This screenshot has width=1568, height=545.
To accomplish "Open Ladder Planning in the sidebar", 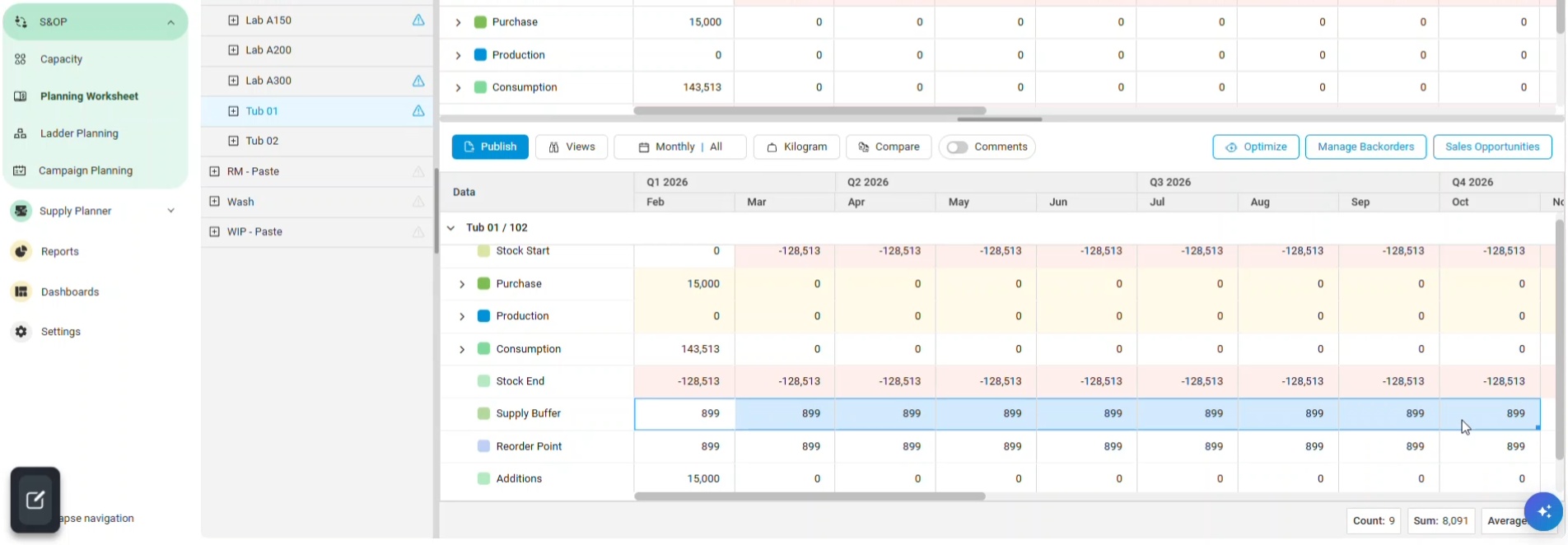I will click(79, 133).
